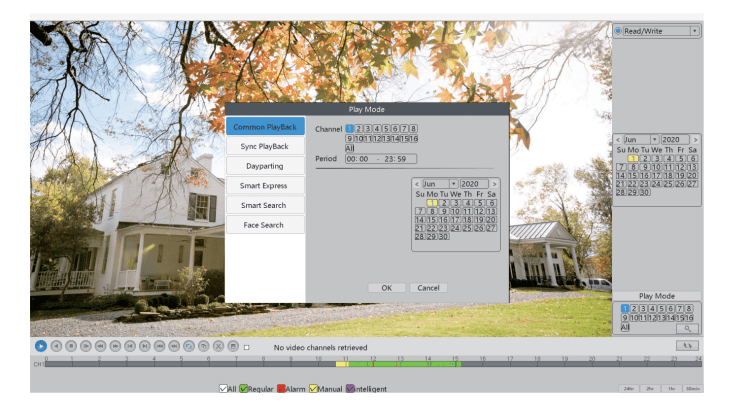The image size is (750, 410).
Task: Toggle the Manual recording checkbox
Action: pyautogui.click(x=314, y=388)
